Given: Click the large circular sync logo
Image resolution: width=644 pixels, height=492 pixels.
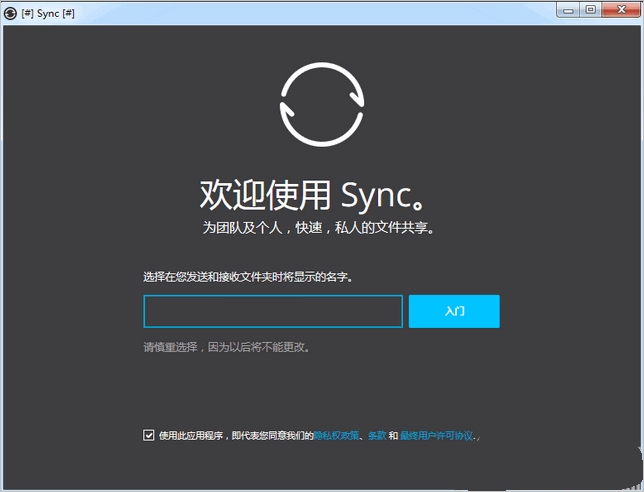Looking at the screenshot, I should (x=322, y=104).
